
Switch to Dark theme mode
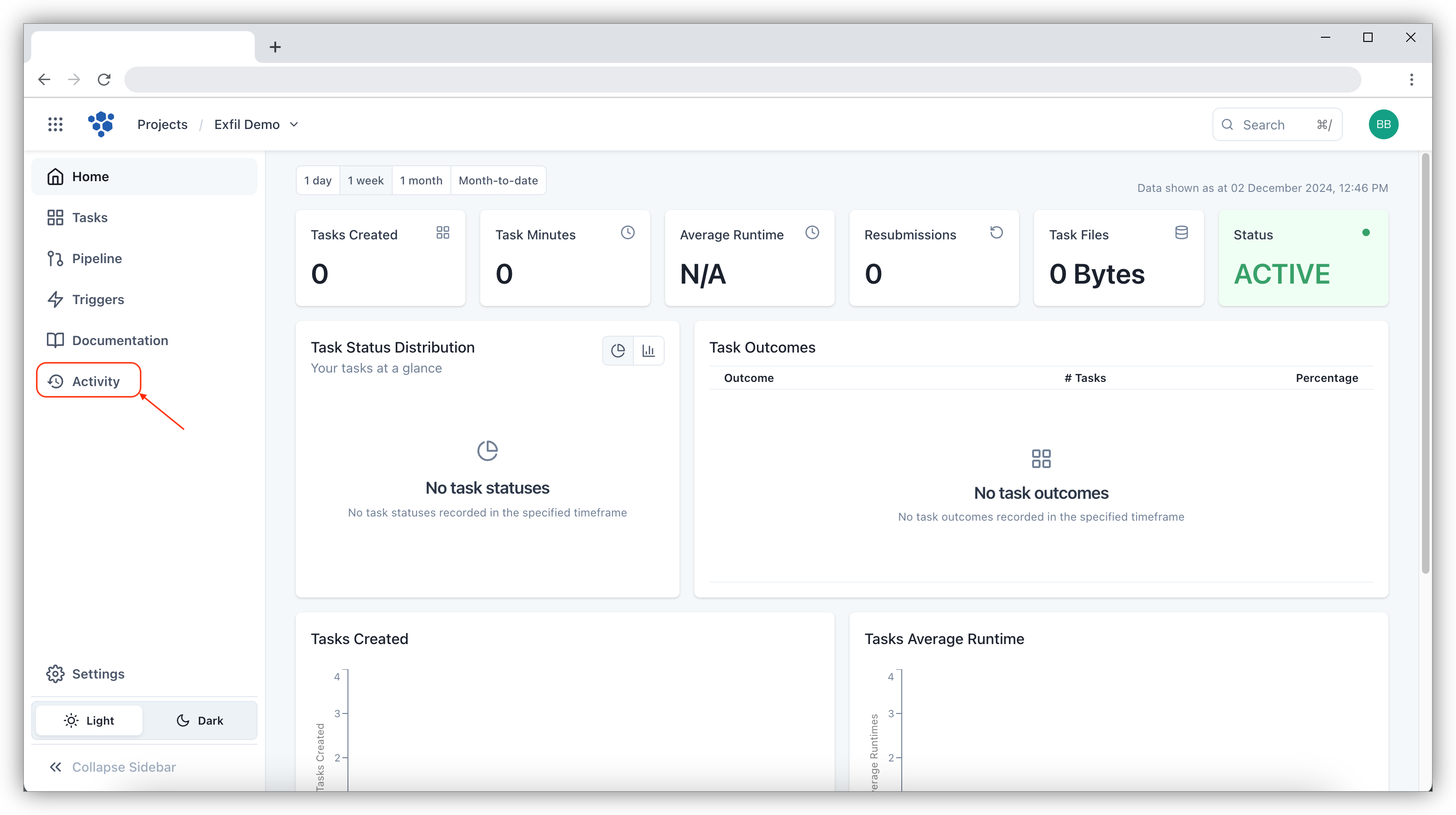[x=199, y=720]
